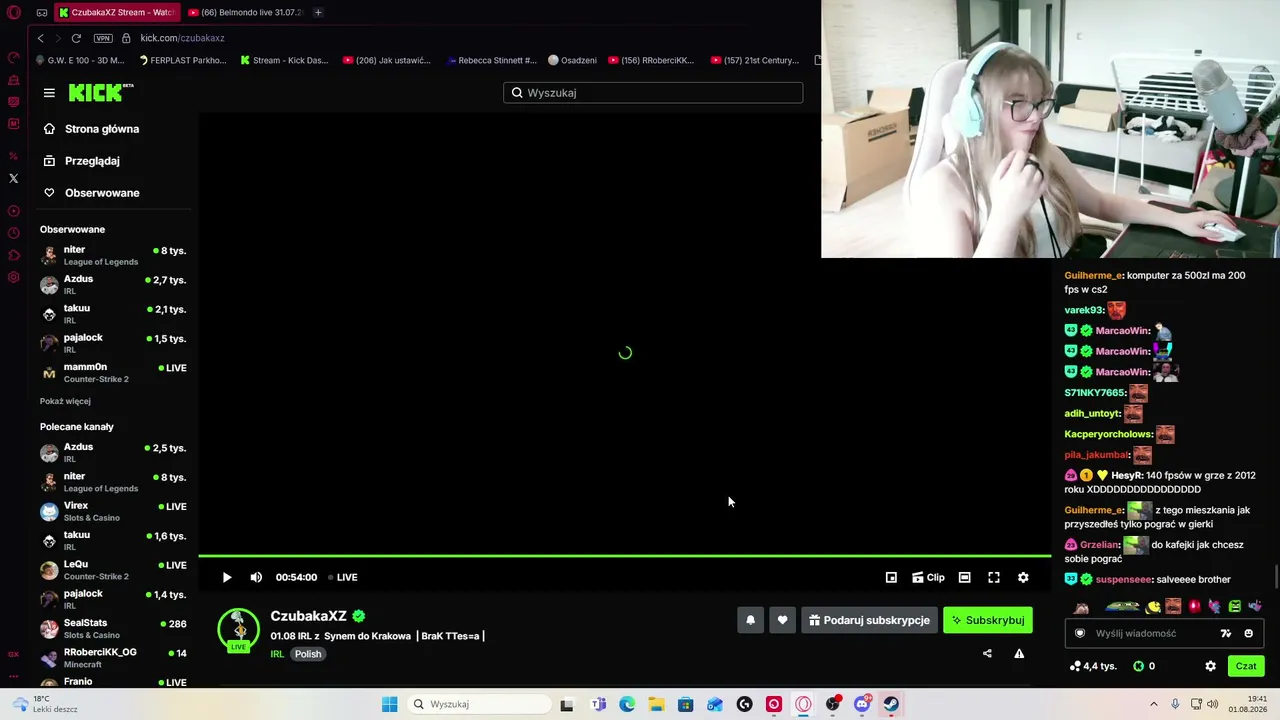
Task: Expand followed list with Pokaż więcej
Action: (x=65, y=401)
